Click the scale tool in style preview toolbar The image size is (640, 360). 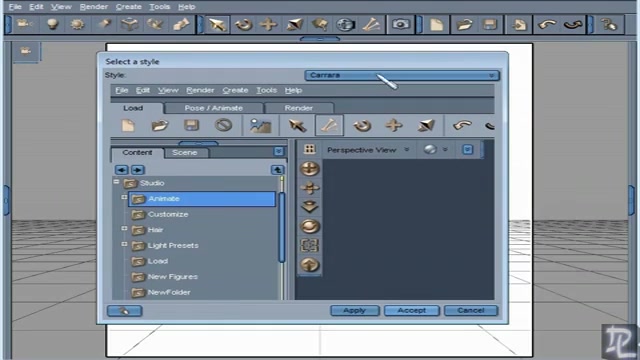(426, 125)
